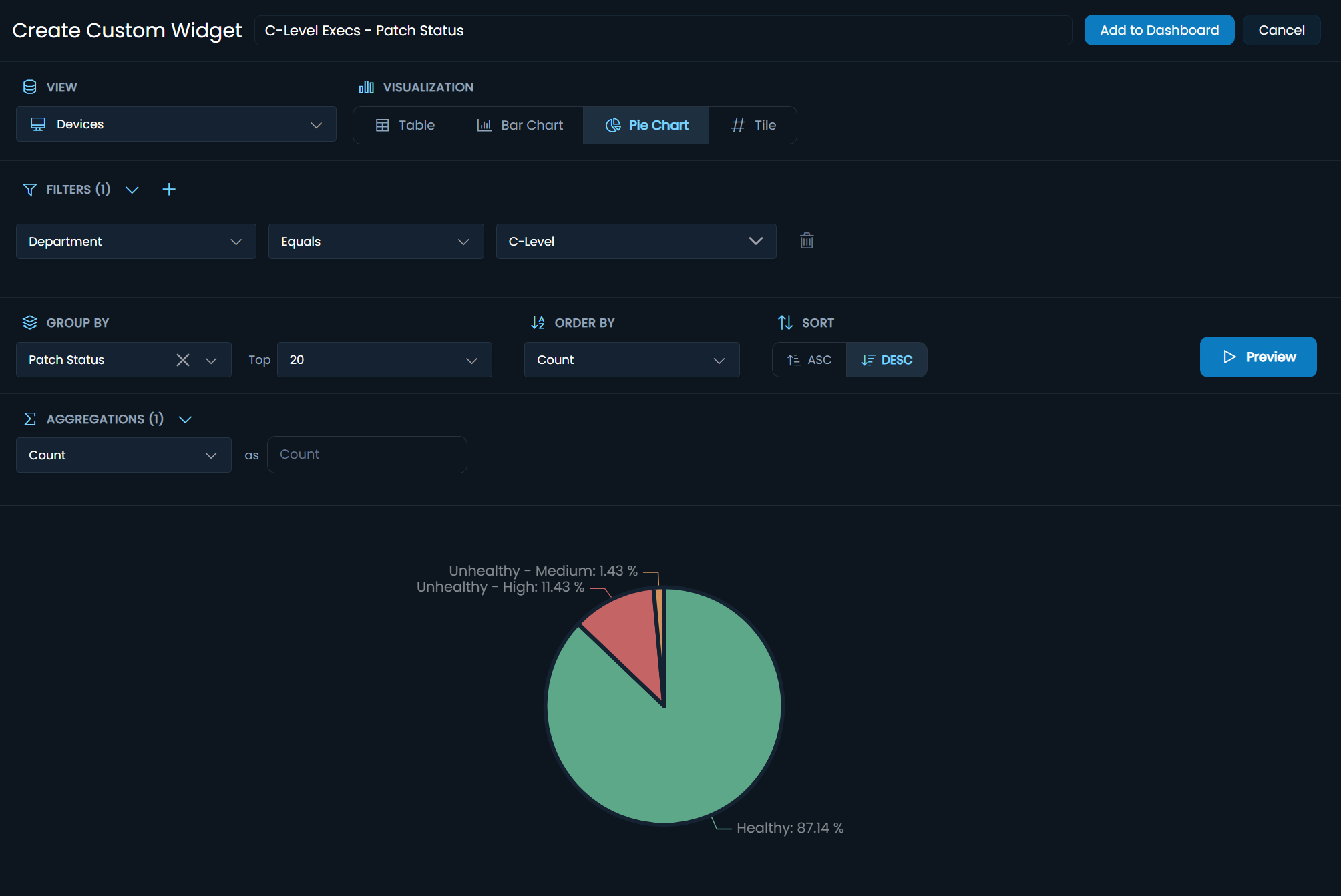The image size is (1341, 896).
Task: Click the aggregation alias Count input
Action: [x=367, y=455]
